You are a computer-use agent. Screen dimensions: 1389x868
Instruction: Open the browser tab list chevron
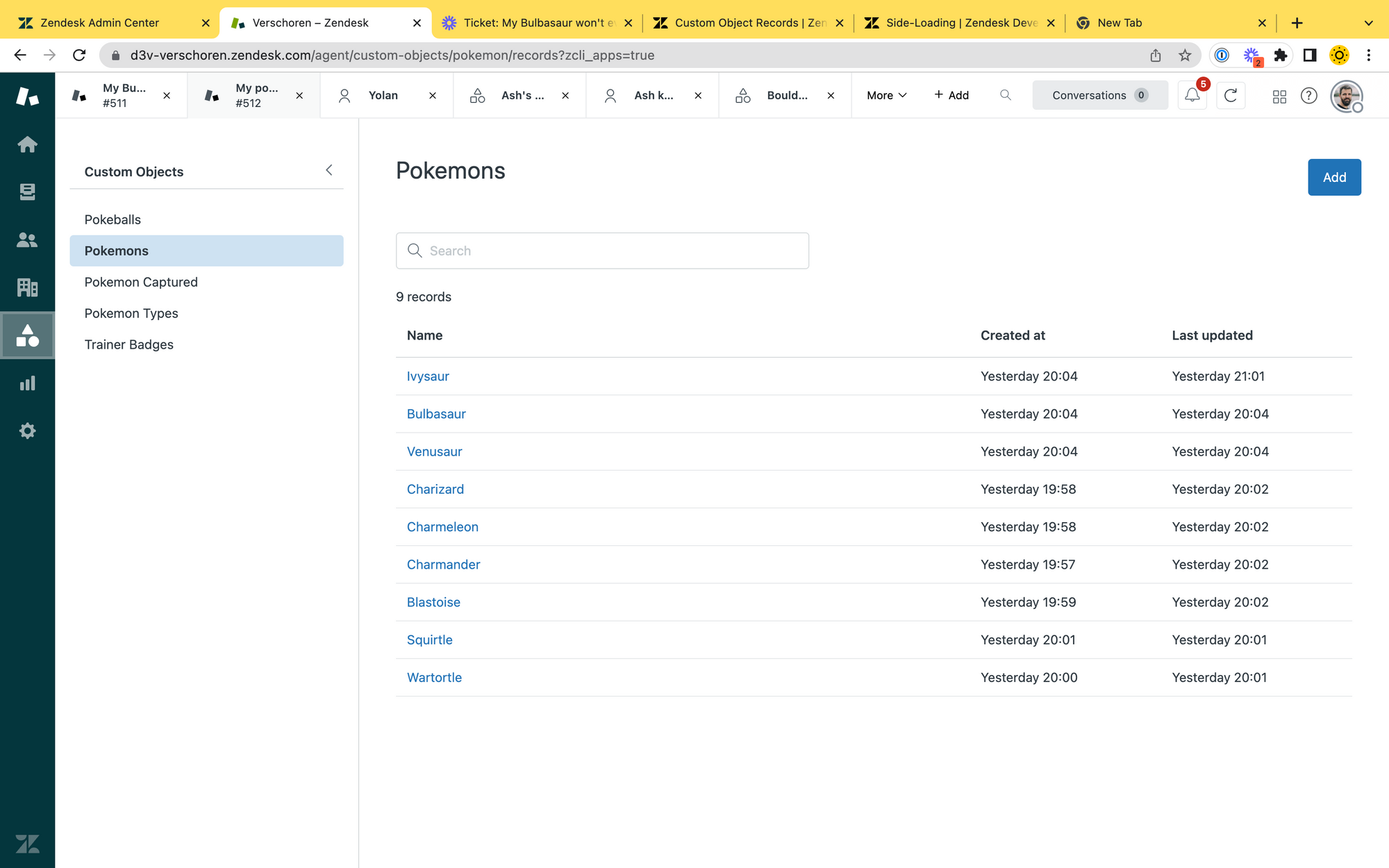click(1368, 23)
